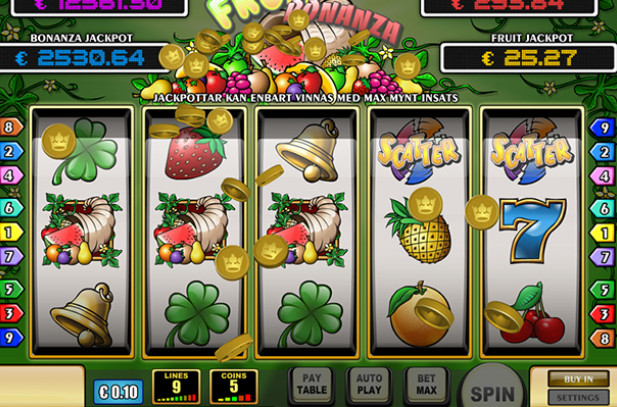Open the PAY TABLE
The width and height of the screenshot is (617, 407).
[312, 386]
